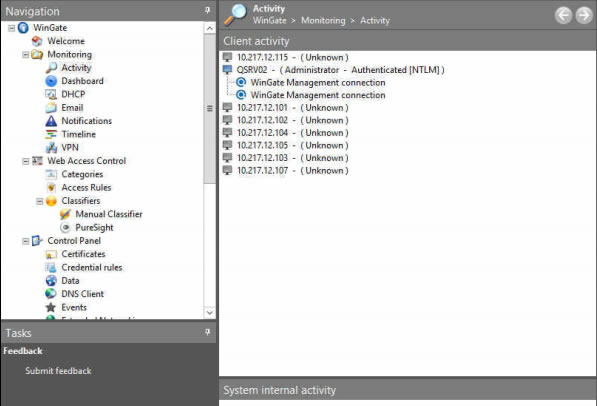This screenshot has height=406, width=597.
Task: Click the QSRV02 computer icon
Action: [x=227, y=70]
